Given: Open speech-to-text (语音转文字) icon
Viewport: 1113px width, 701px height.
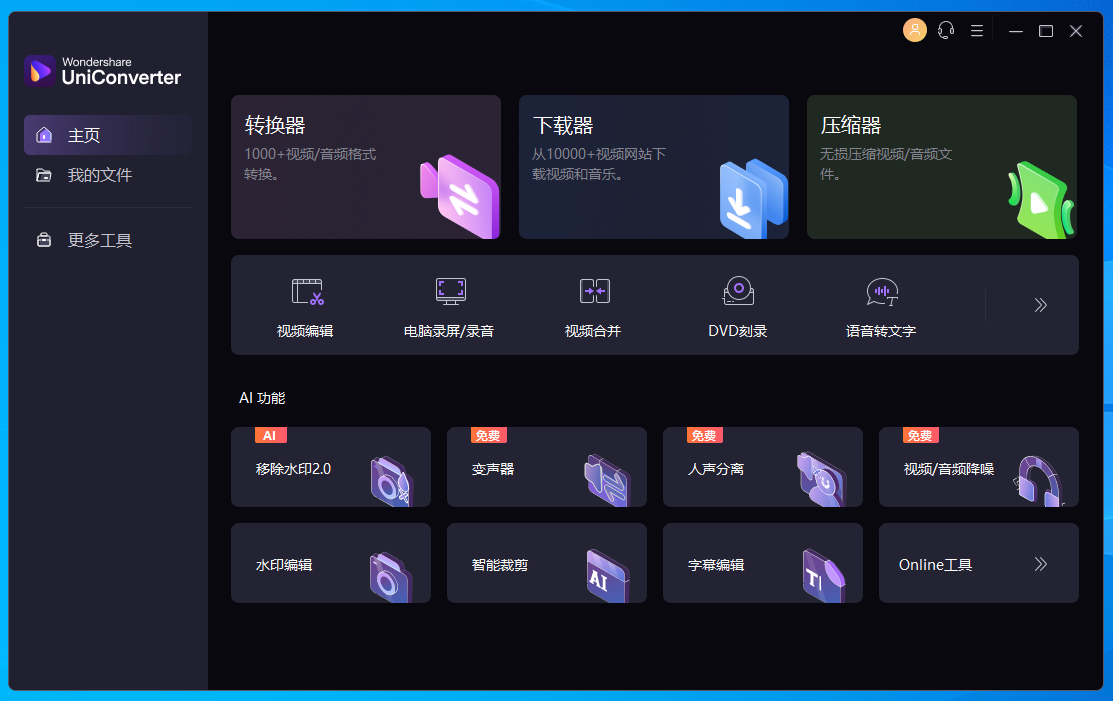Looking at the screenshot, I should click(x=881, y=292).
